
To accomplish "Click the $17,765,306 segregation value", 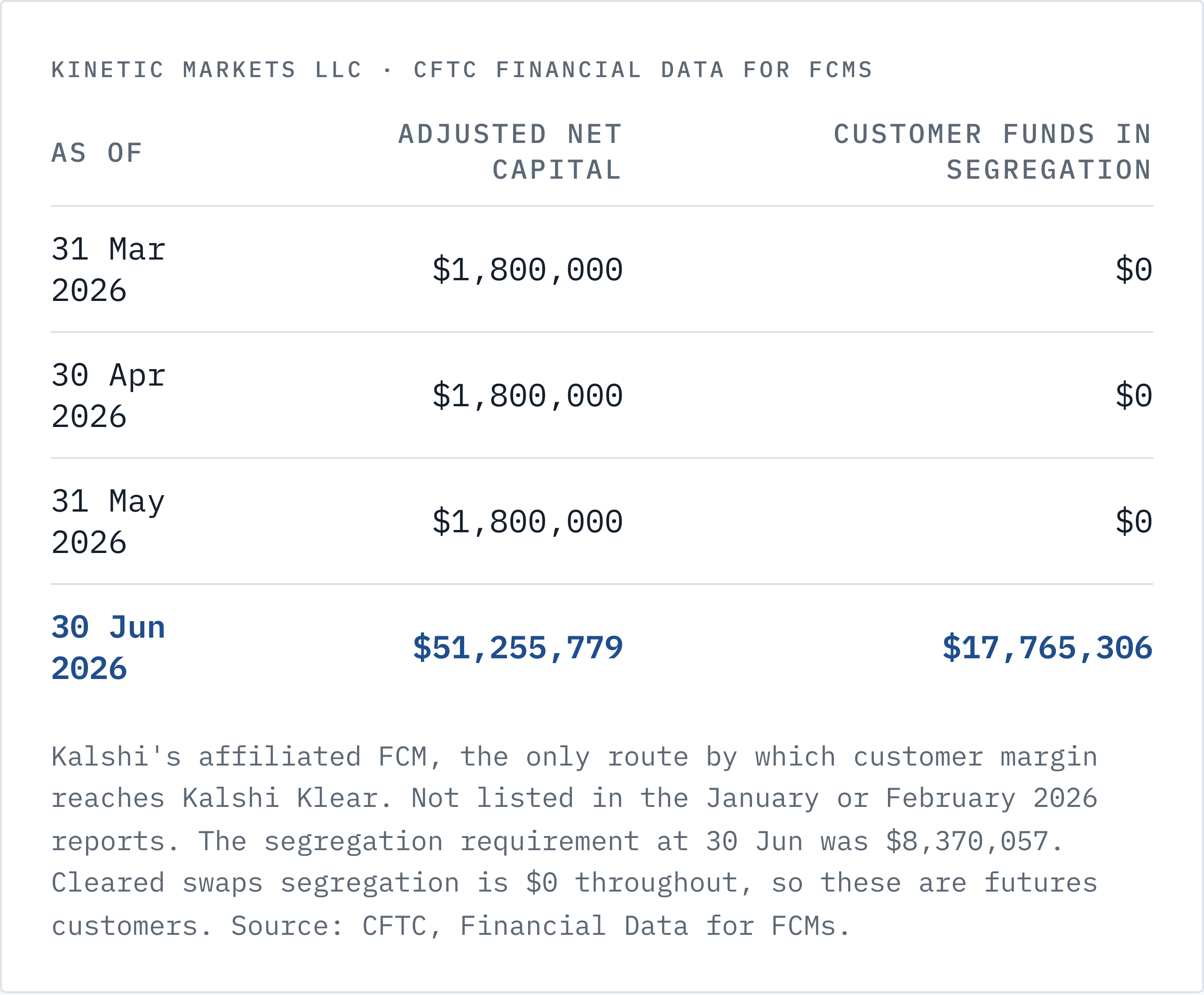I will coord(1047,648).
